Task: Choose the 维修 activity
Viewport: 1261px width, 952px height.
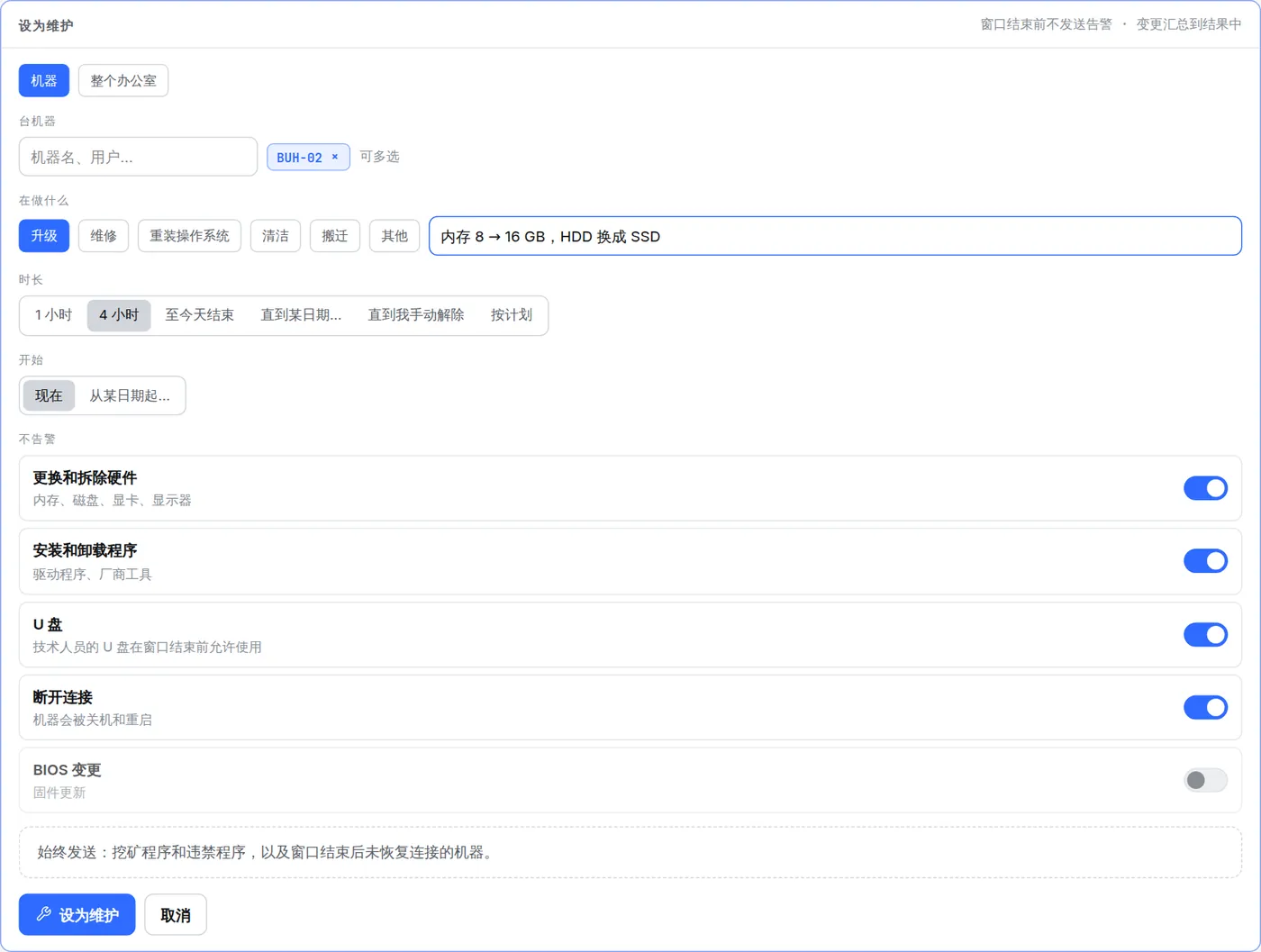Action: [x=104, y=236]
